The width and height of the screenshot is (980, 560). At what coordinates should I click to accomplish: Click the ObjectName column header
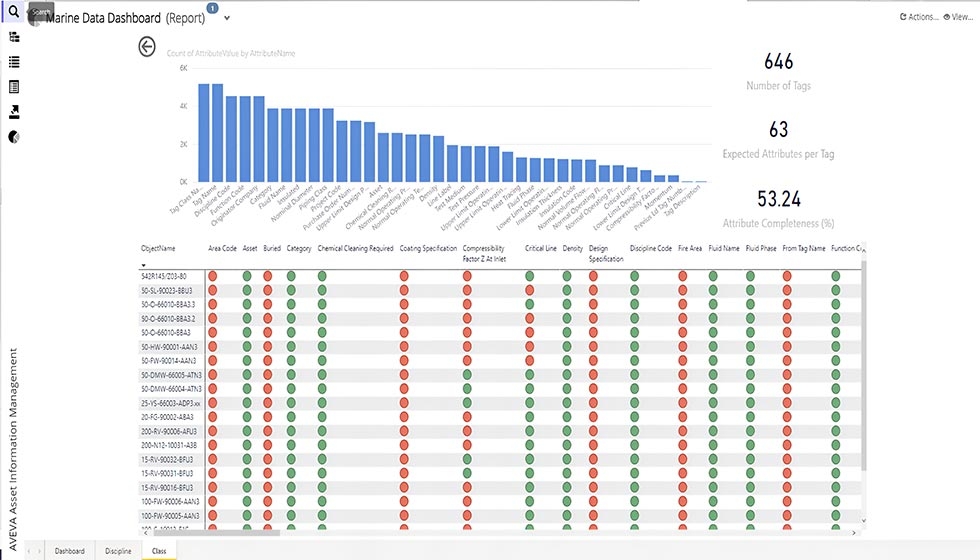pyautogui.click(x=158, y=247)
